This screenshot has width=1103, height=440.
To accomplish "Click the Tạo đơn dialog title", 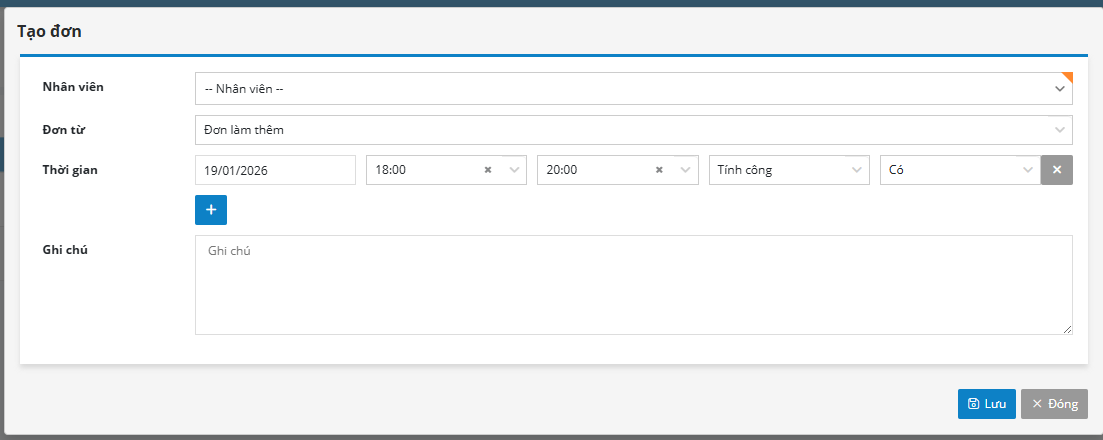I will [x=49, y=31].
